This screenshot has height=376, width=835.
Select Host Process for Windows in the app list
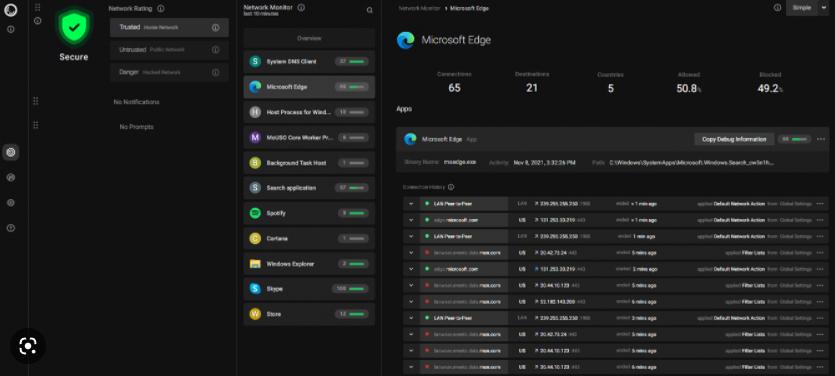(x=309, y=112)
